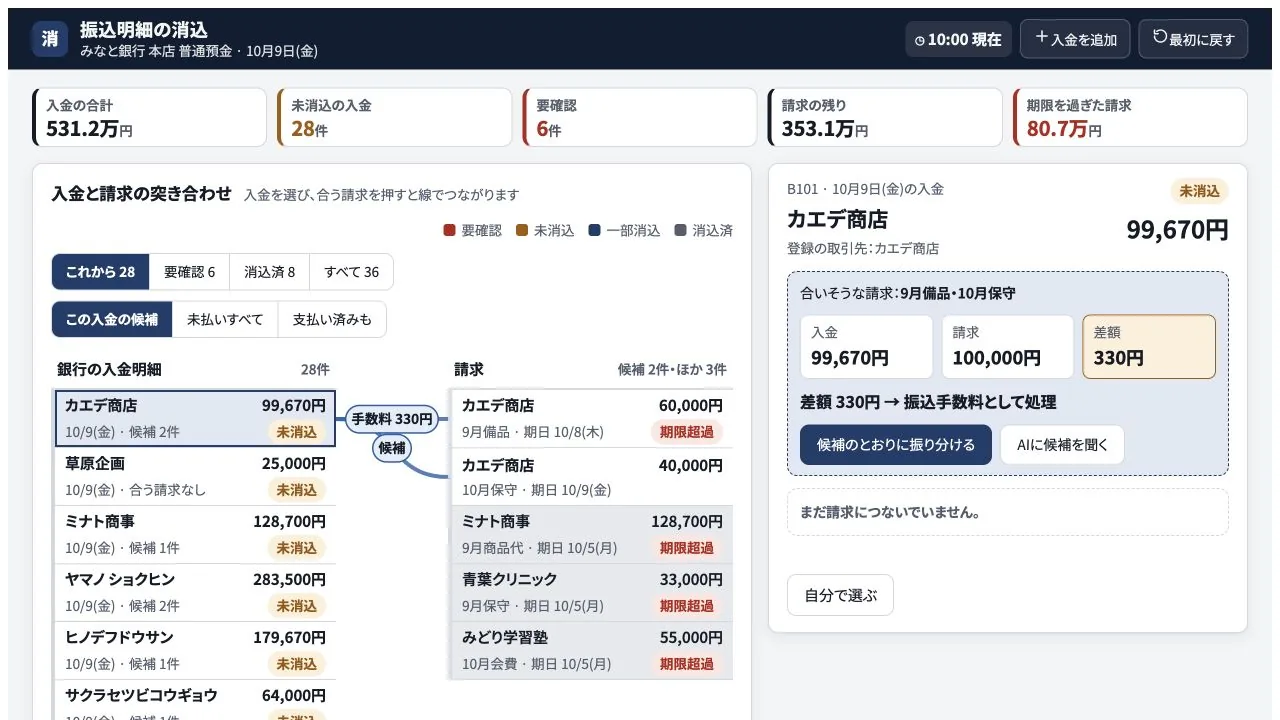This screenshot has height=720, width=1280.
Task: Select the 青葉クリニック 33,000円 invoice
Action: [x=592, y=592]
